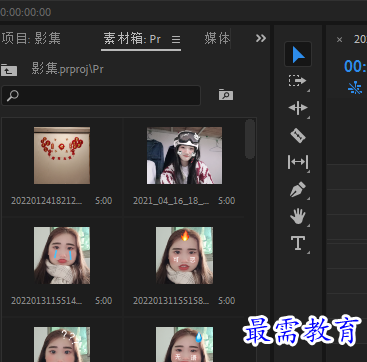Viewport: 367px width, 362px height.
Task: Select the Slip tool
Action: point(298,162)
